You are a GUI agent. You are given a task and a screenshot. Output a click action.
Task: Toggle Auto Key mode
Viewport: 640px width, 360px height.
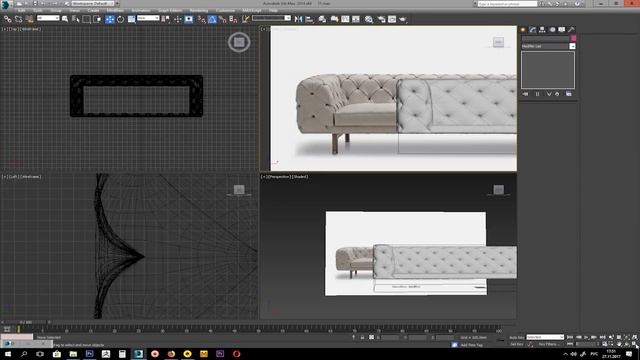[x=516, y=338]
